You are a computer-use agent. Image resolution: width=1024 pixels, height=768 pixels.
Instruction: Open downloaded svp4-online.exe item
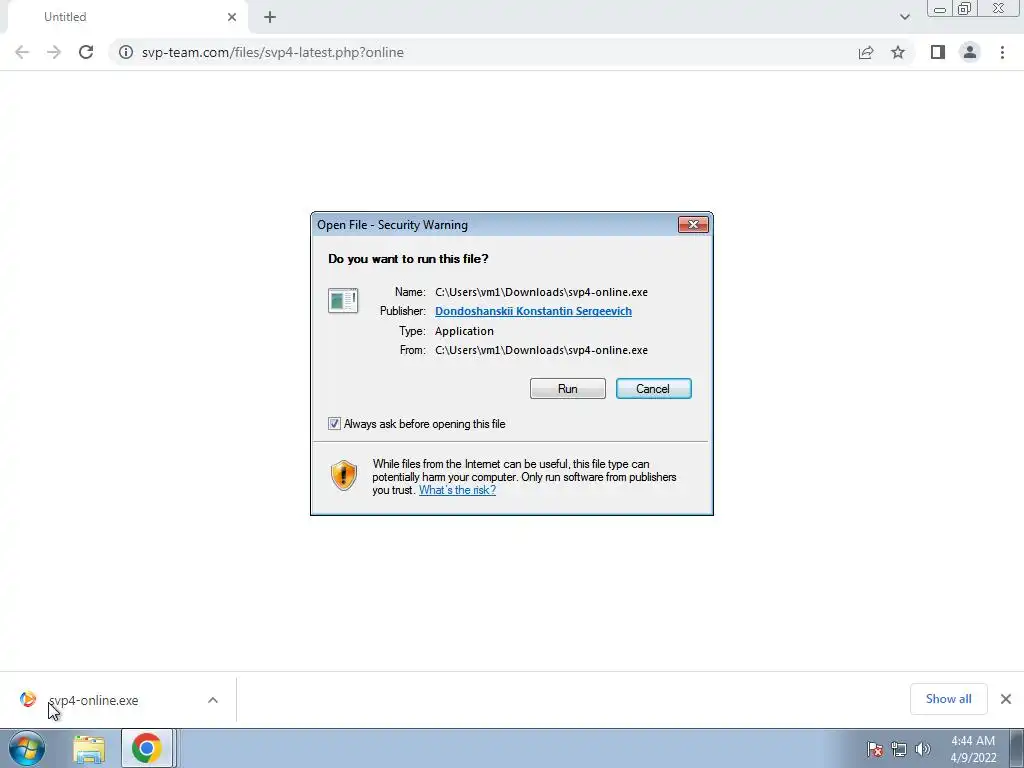[x=93, y=700]
